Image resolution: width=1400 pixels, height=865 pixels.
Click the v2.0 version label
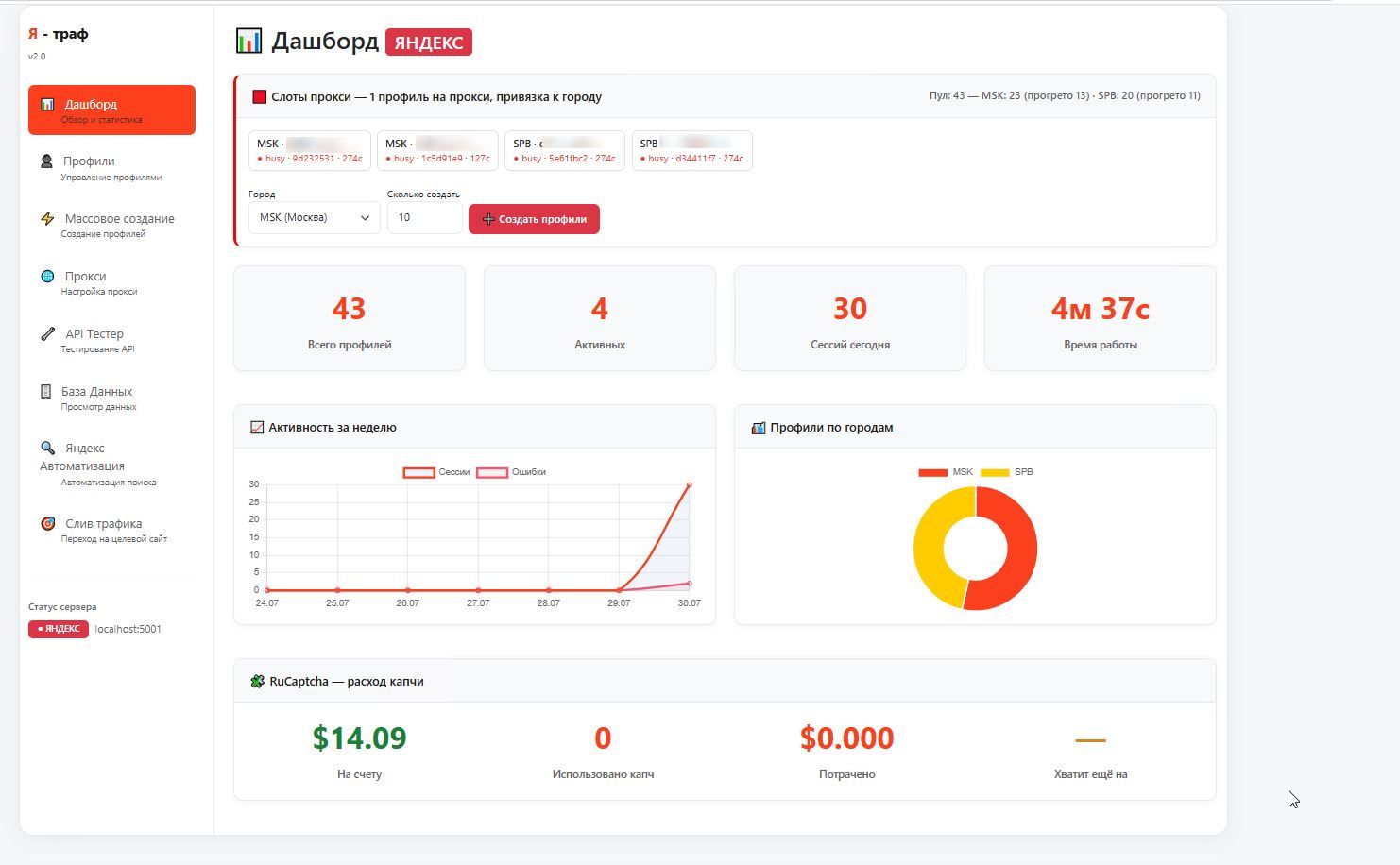click(x=37, y=57)
